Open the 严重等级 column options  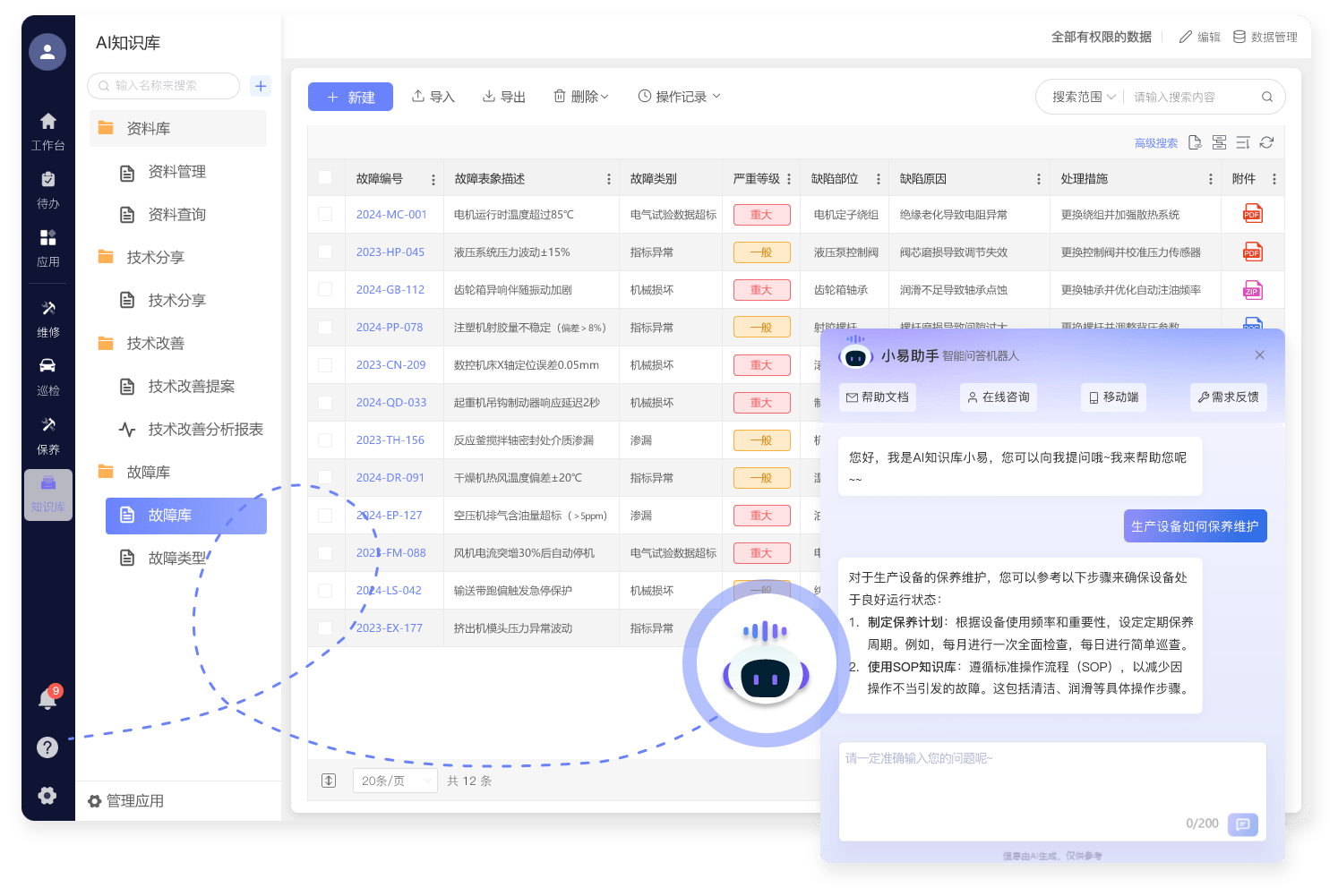789,179
